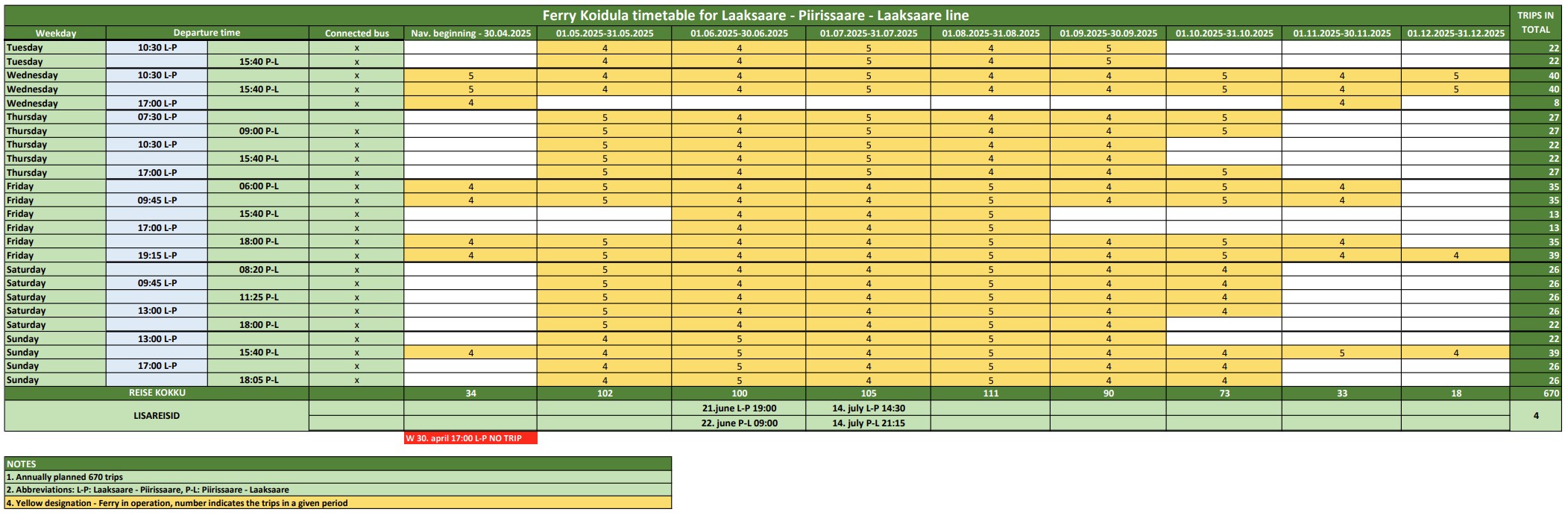Select the Thursday 09:00 P-L departure cell
This screenshot has height=515, width=1568.
click(258, 131)
